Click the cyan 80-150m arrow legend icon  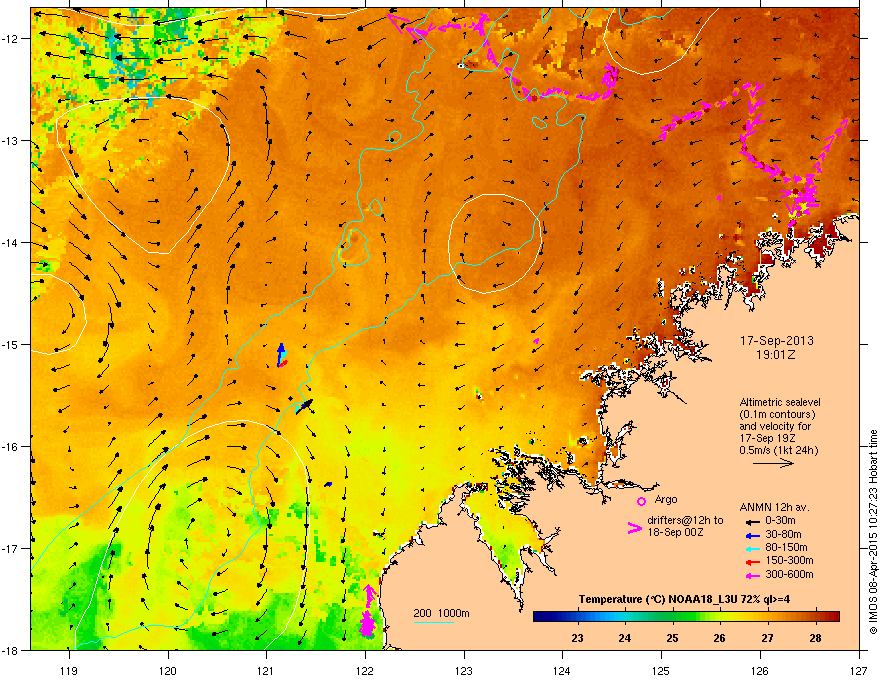click(x=752, y=548)
